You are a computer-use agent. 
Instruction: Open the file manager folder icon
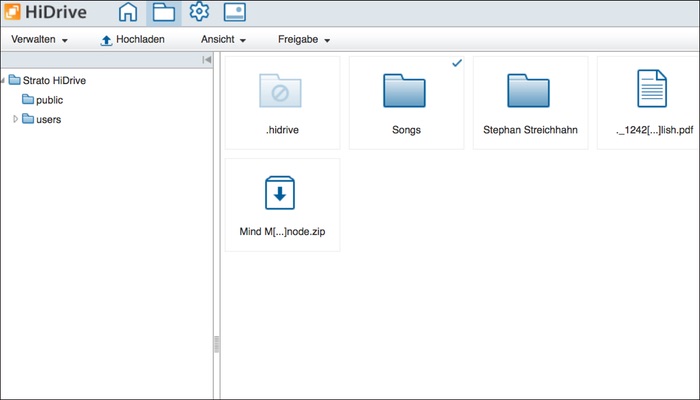click(163, 13)
